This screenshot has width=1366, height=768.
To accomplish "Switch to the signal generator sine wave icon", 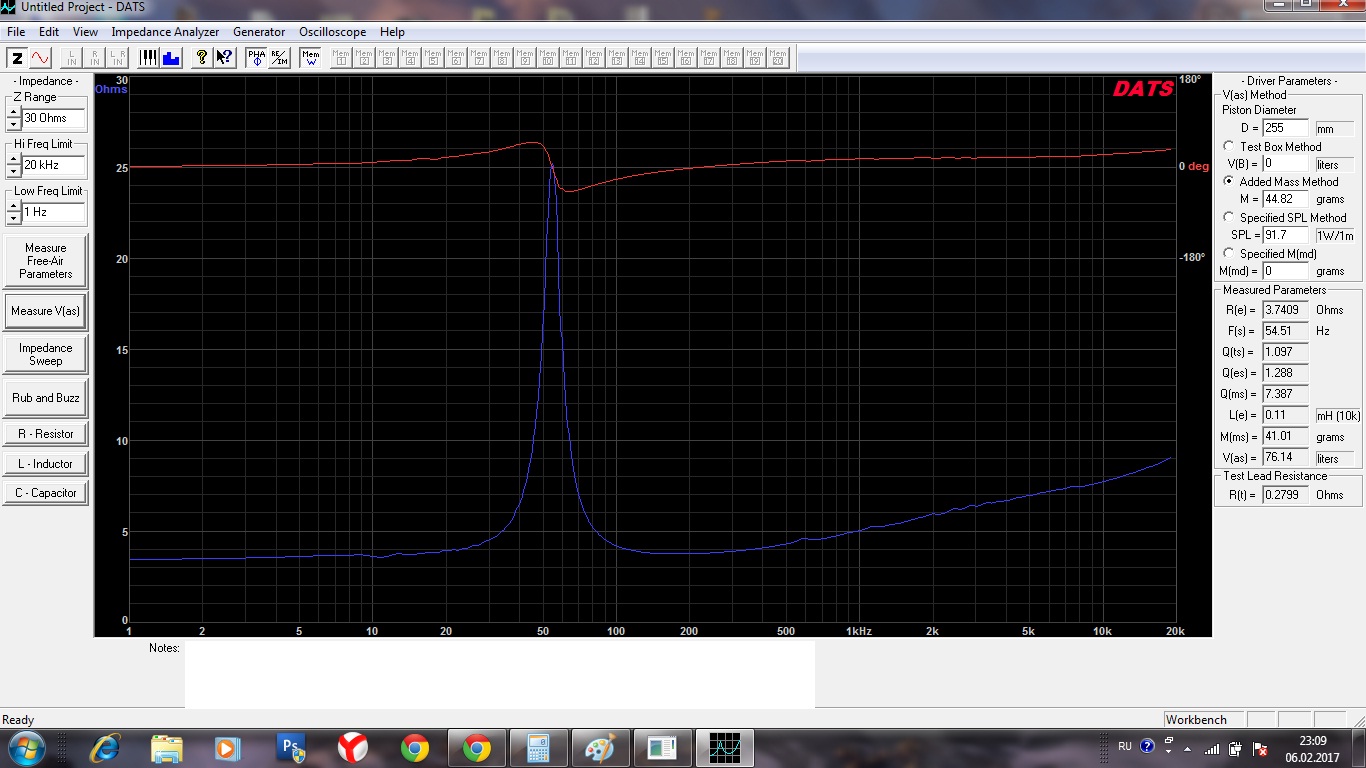I will pyautogui.click(x=39, y=58).
